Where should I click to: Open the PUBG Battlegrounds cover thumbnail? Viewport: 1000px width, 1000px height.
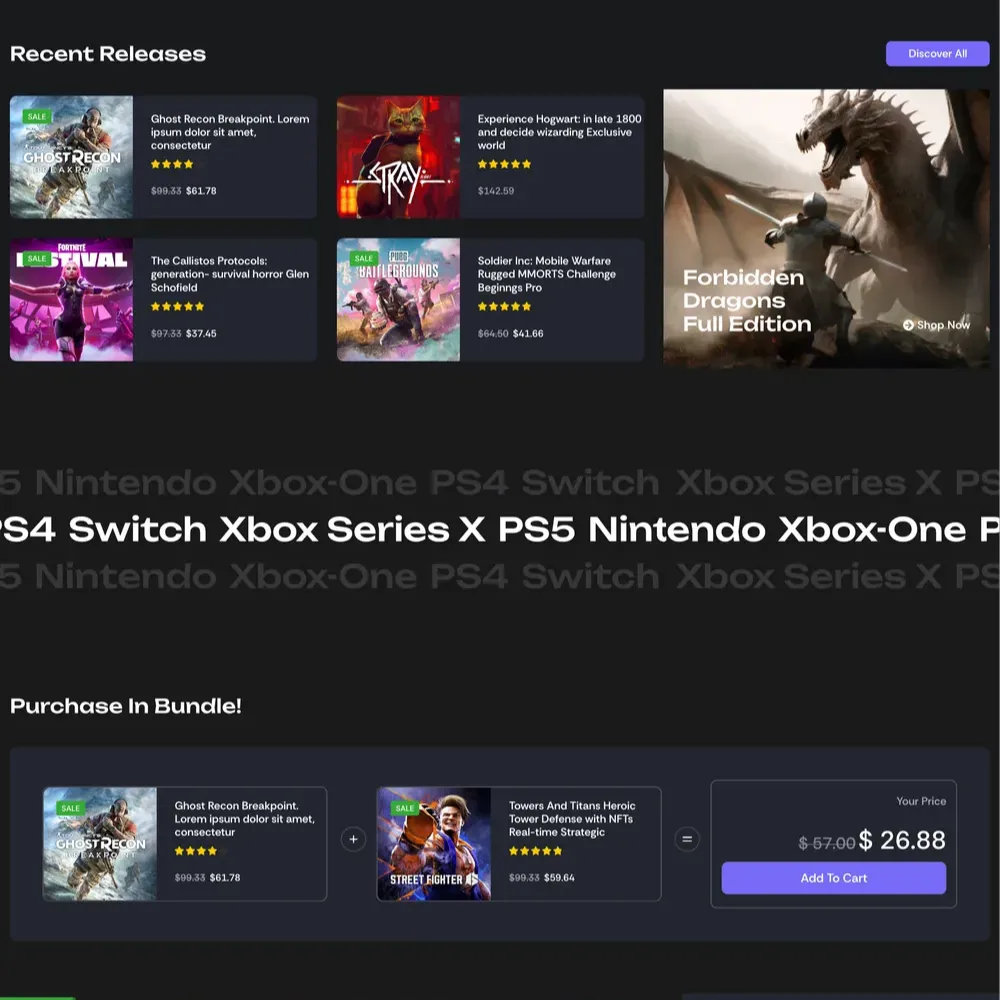pyautogui.click(x=398, y=300)
